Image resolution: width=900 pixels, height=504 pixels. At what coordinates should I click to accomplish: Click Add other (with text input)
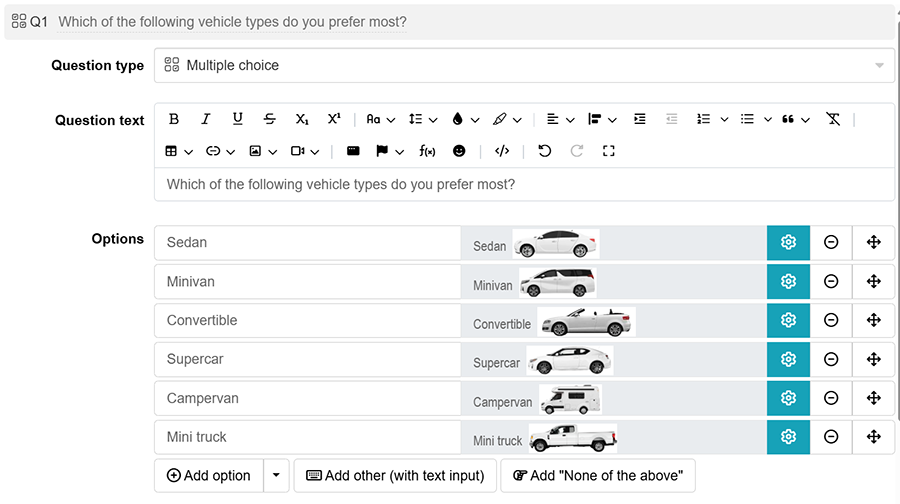(x=395, y=475)
